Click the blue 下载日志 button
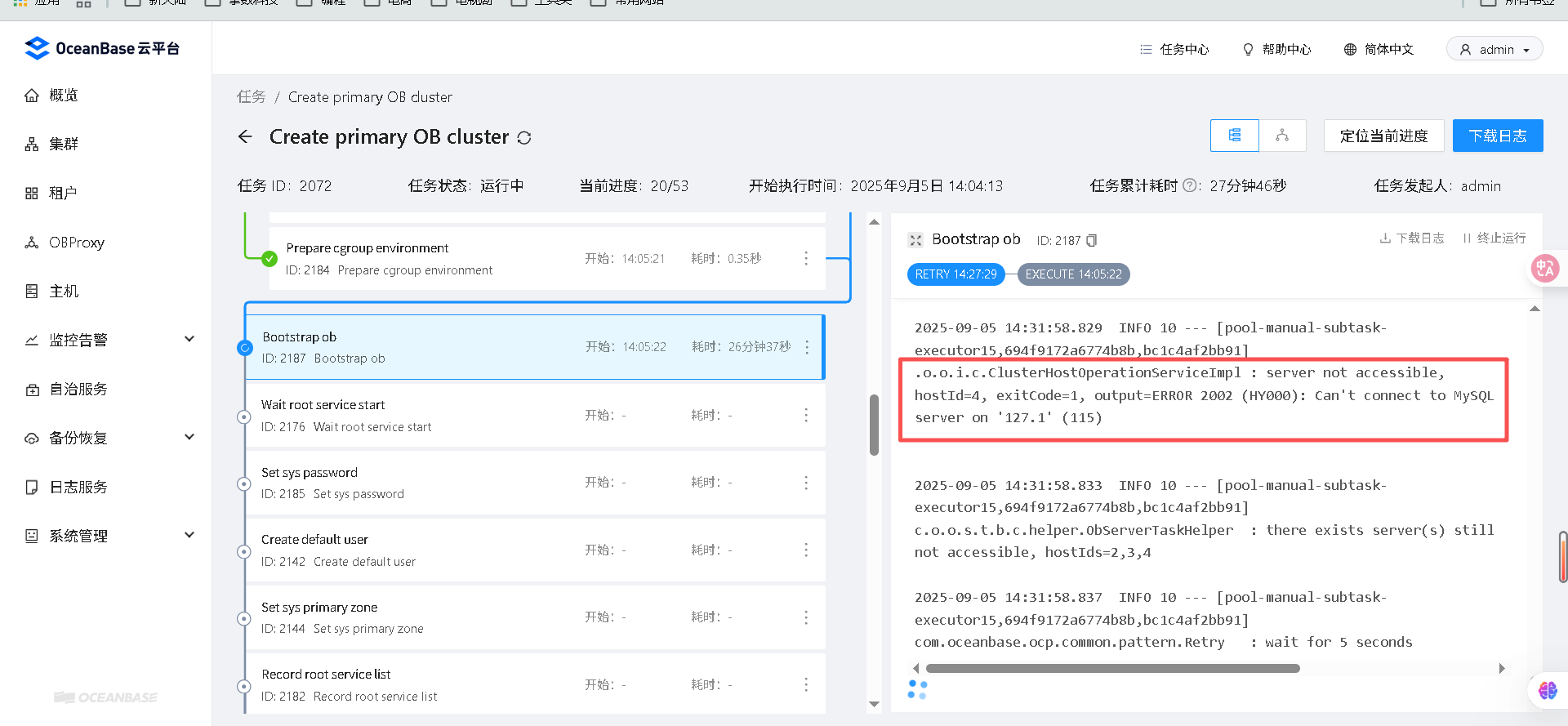Image resolution: width=1568 pixels, height=726 pixels. coord(1498,136)
